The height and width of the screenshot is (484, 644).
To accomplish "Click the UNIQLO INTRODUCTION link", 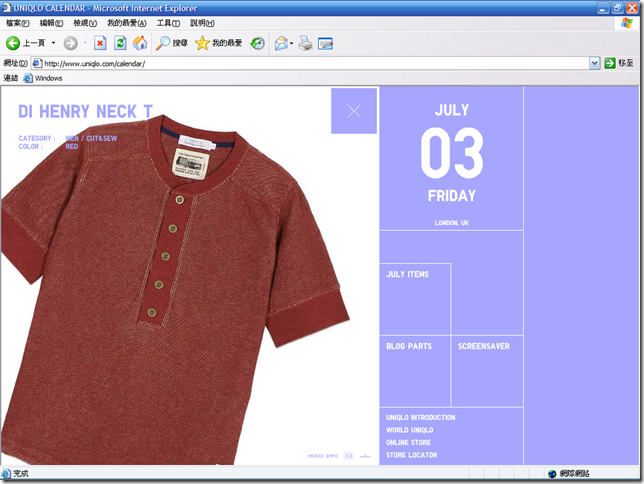I will tap(421, 417).
